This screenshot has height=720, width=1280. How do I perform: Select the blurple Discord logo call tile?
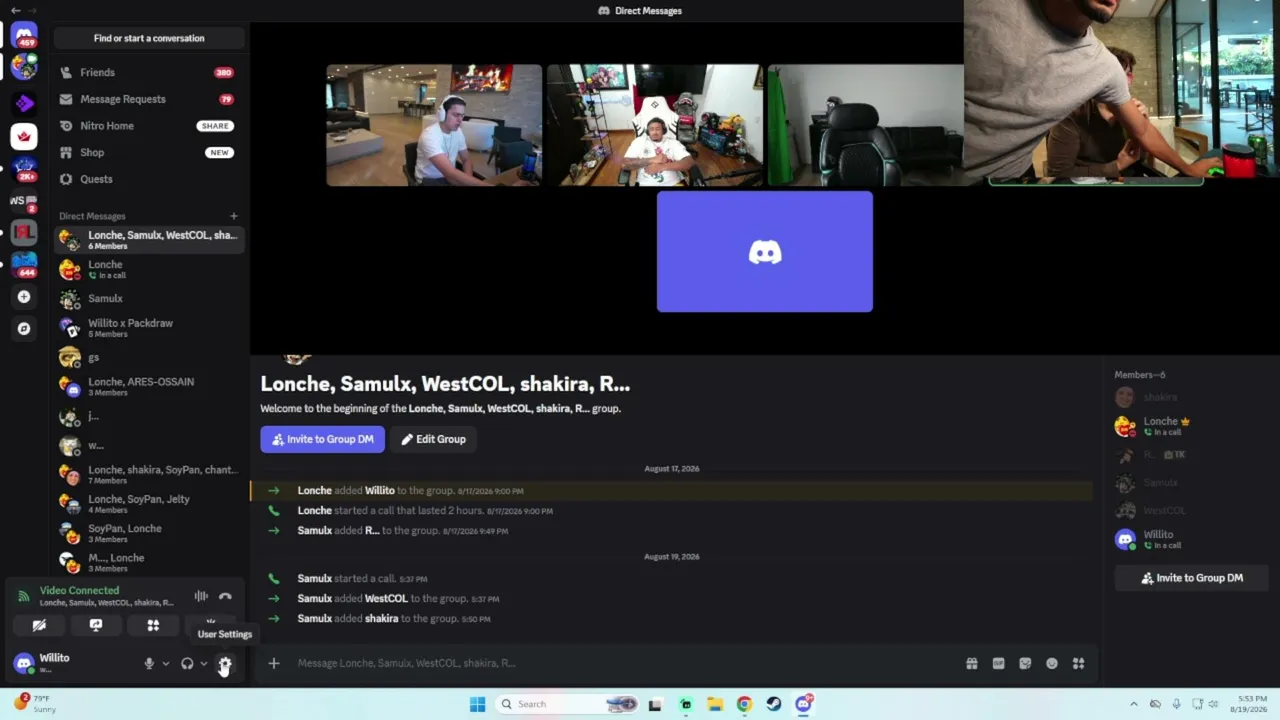765,252
